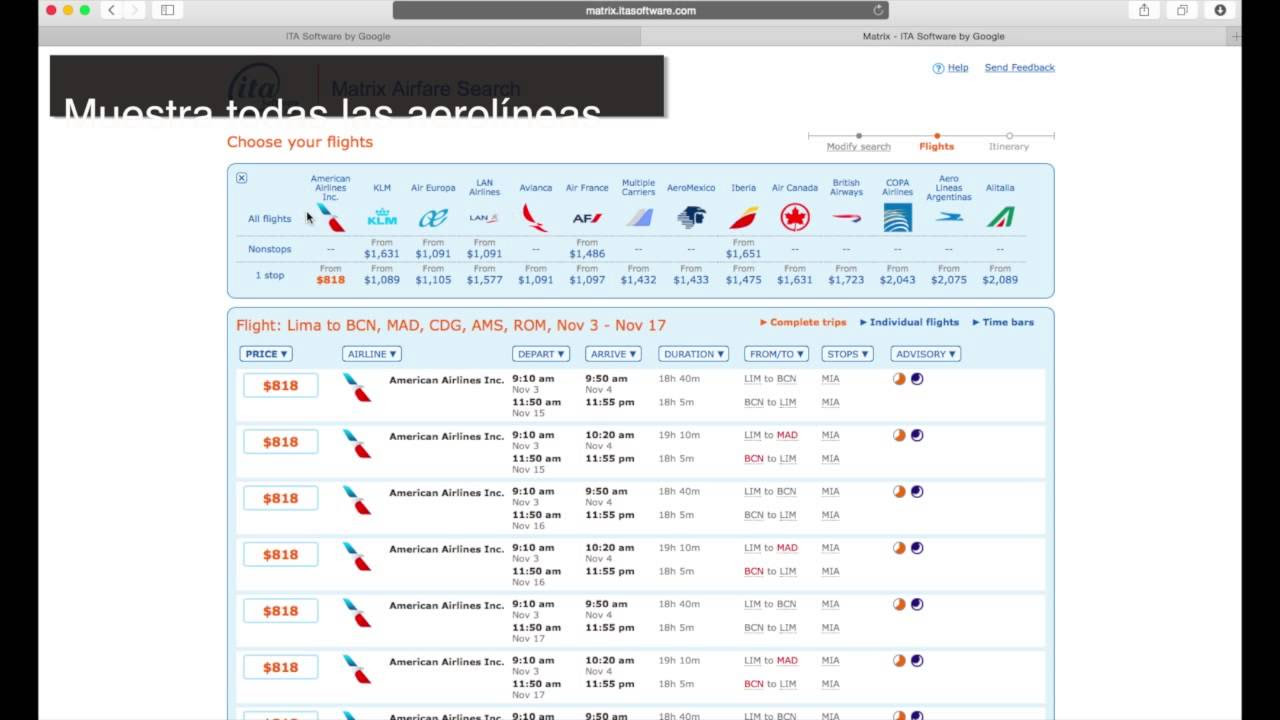Filter by COPA Airlines logo
The height and width of the screenshot is (720, 1280).
click(898, 217)
